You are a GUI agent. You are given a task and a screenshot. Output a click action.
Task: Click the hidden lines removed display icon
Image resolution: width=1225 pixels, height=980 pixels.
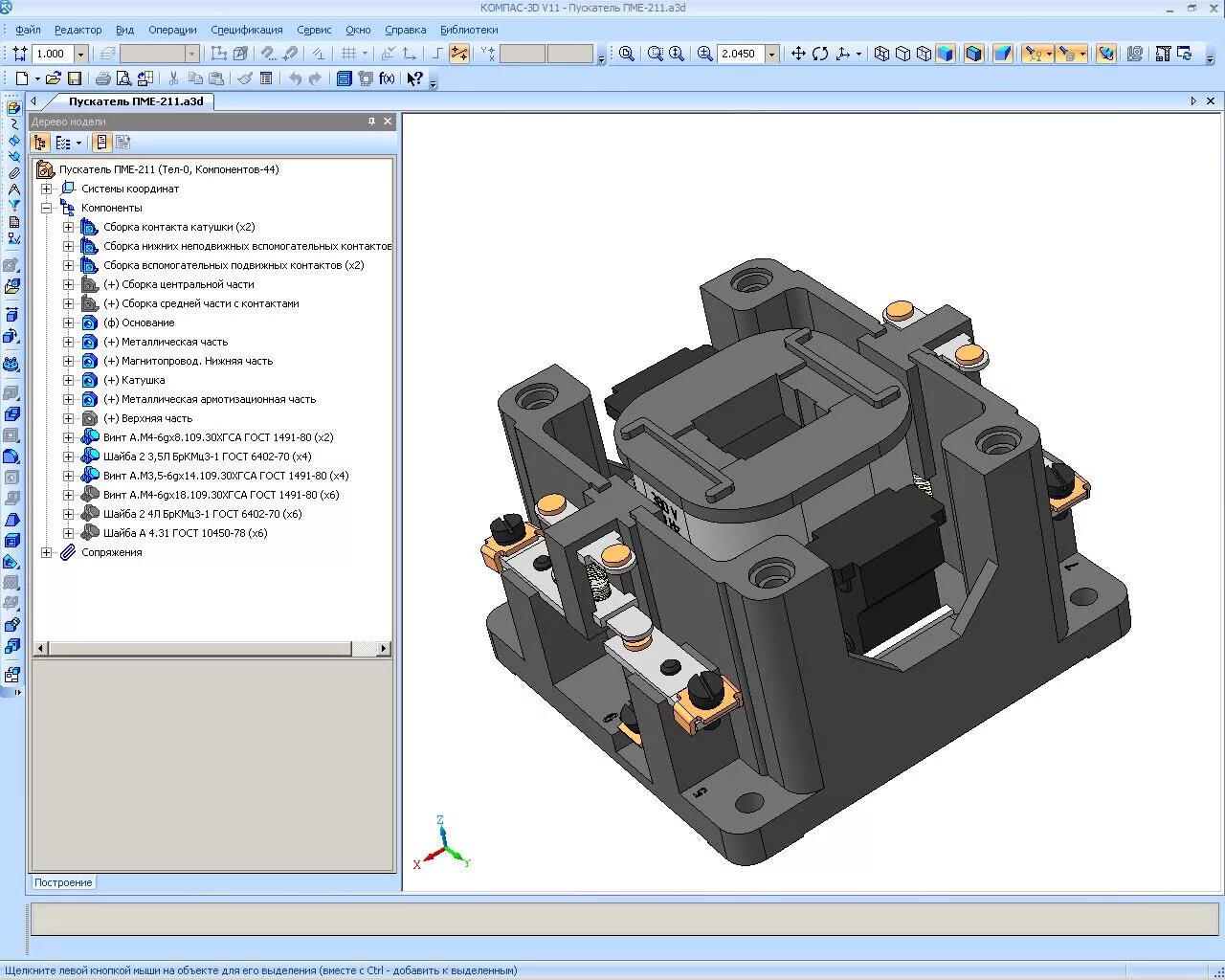pyautogui.click(x=902, y=54)
